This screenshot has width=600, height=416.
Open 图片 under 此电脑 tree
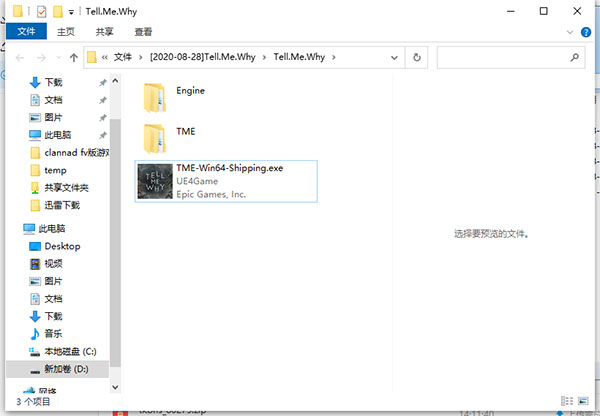54,281
